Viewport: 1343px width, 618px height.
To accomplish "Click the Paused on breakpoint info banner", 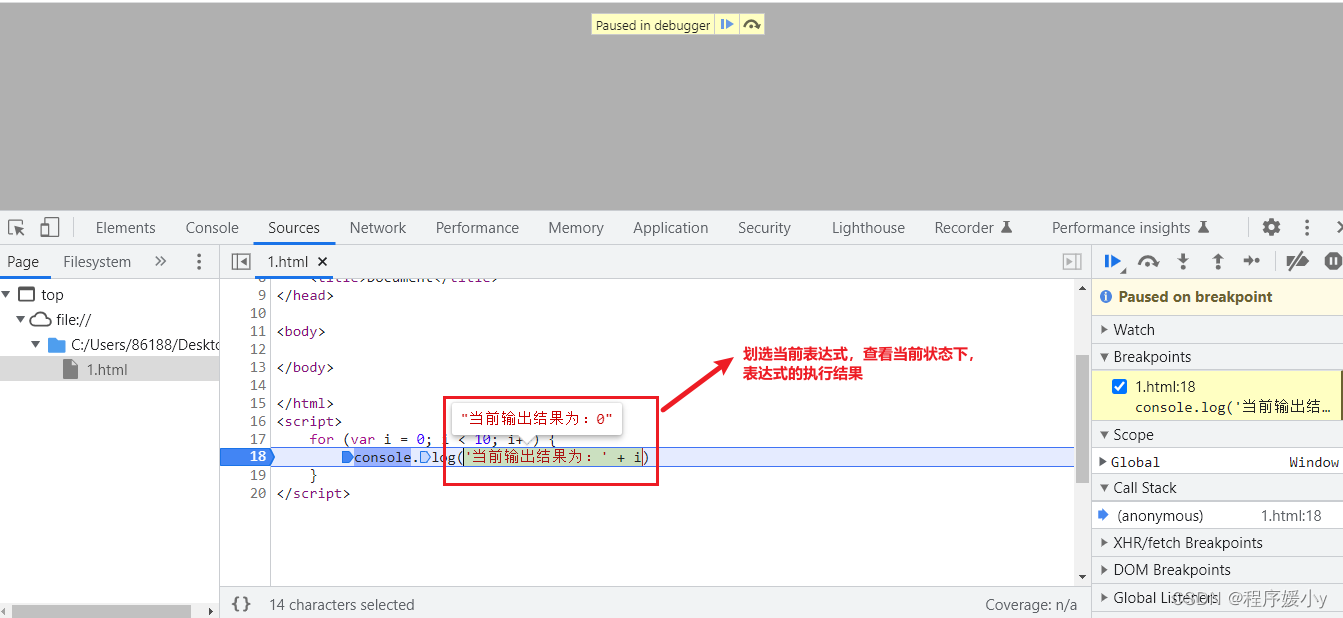I will pyautogui.click(x=1217, y=296).
